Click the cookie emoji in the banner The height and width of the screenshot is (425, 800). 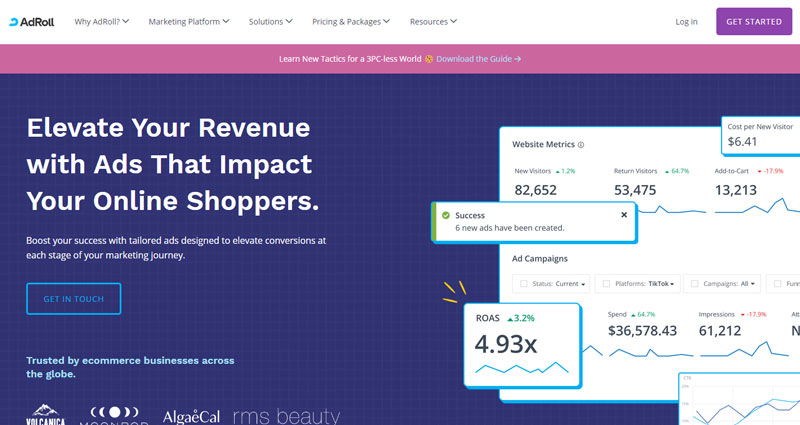tap(429, 59)
